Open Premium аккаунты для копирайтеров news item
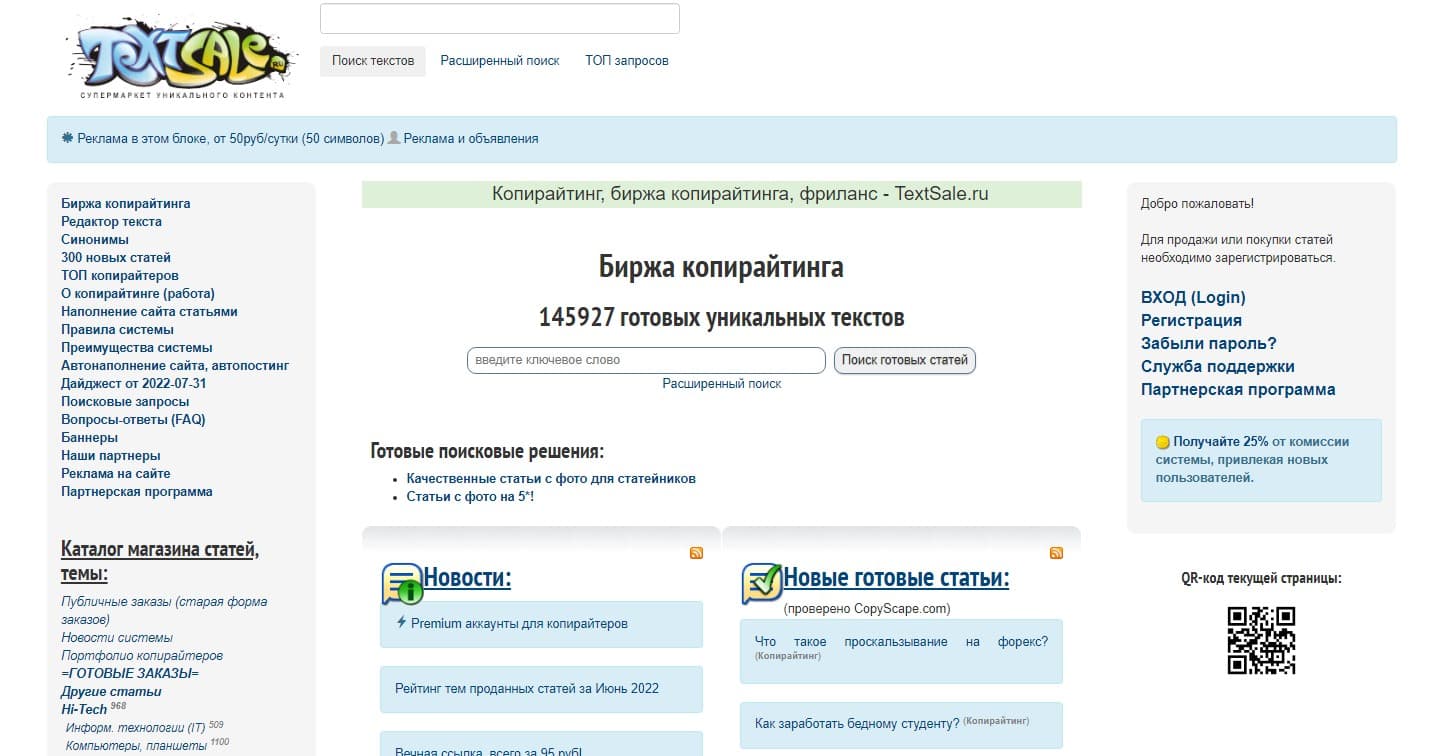 (x=519, y=624)
